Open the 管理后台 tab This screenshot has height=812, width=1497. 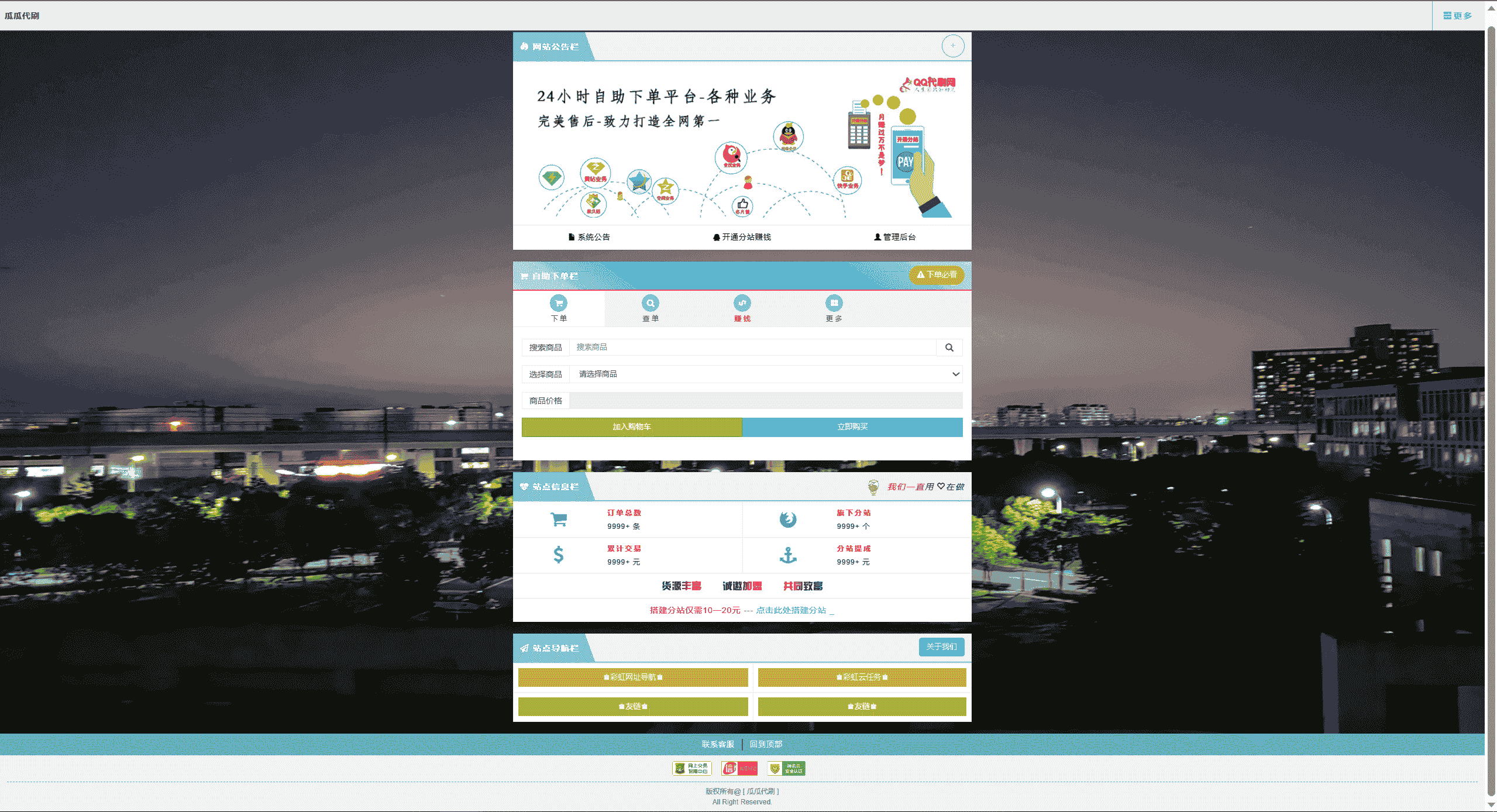[x=894, y=237]
